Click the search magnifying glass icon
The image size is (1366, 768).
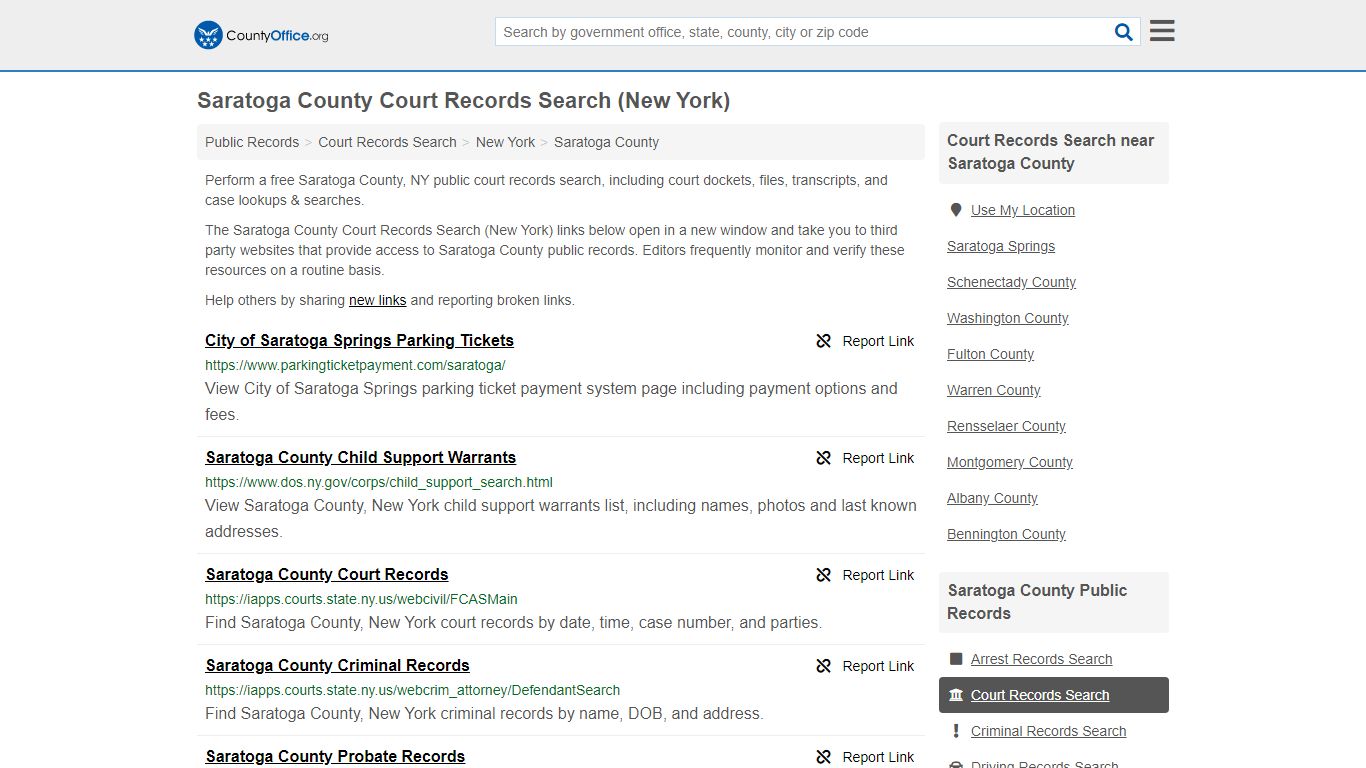click(x=1123, y=31)
